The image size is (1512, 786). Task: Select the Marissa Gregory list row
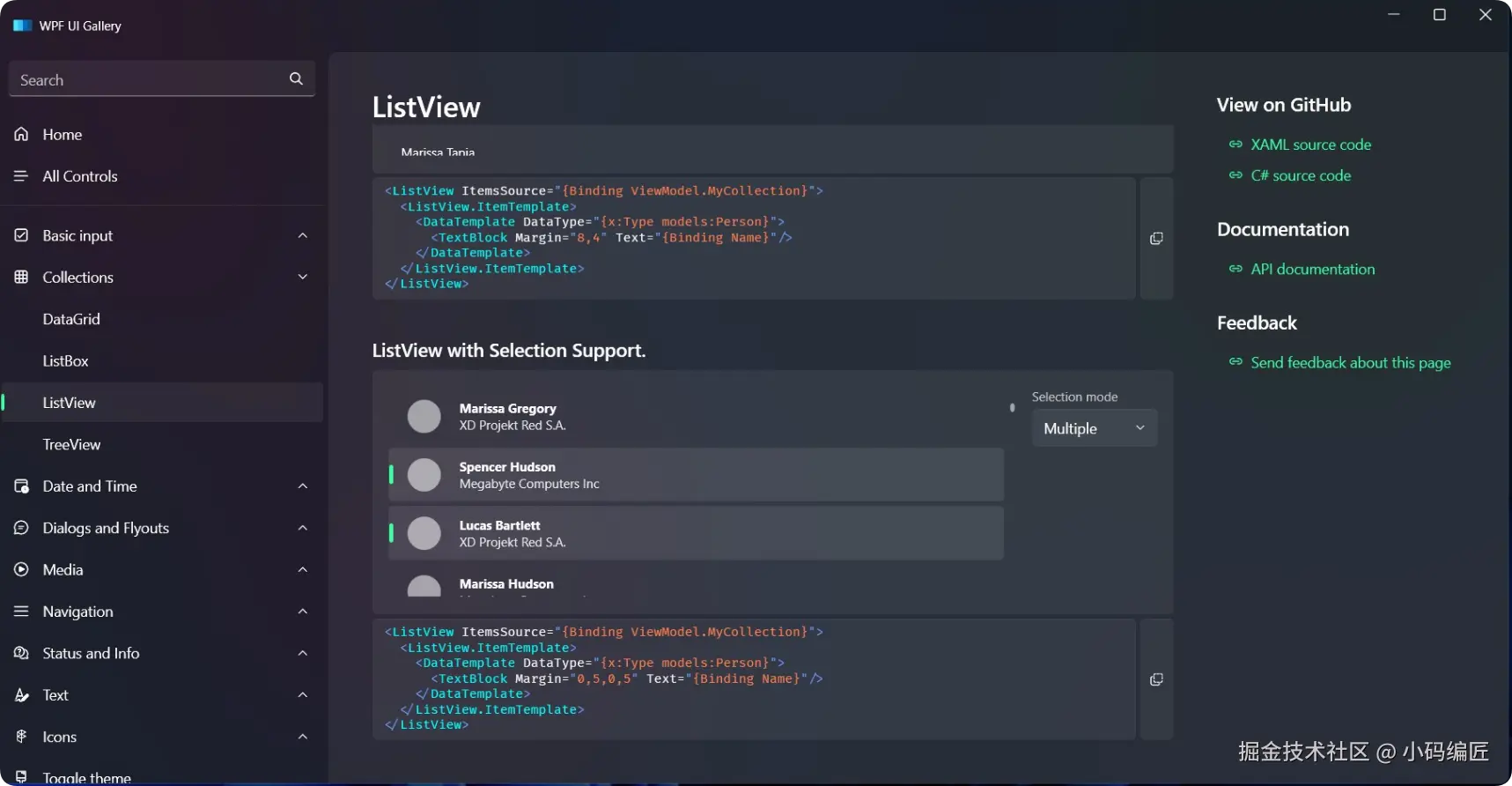coord(696,416)
